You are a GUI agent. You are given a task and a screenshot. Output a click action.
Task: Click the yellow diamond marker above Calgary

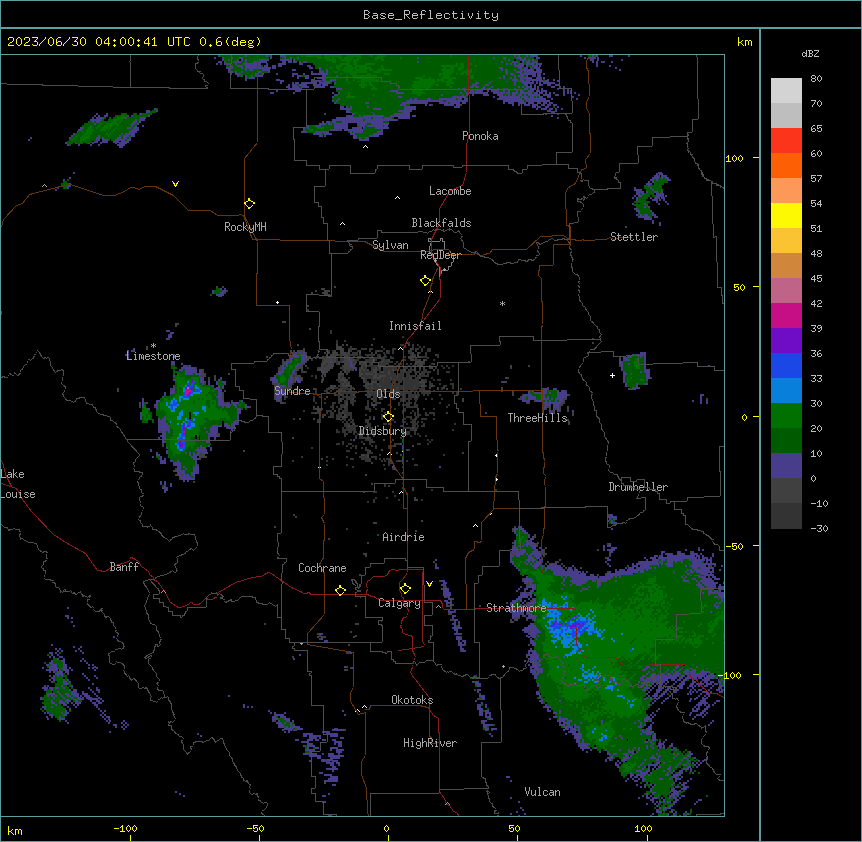click(x=405, y=589)
